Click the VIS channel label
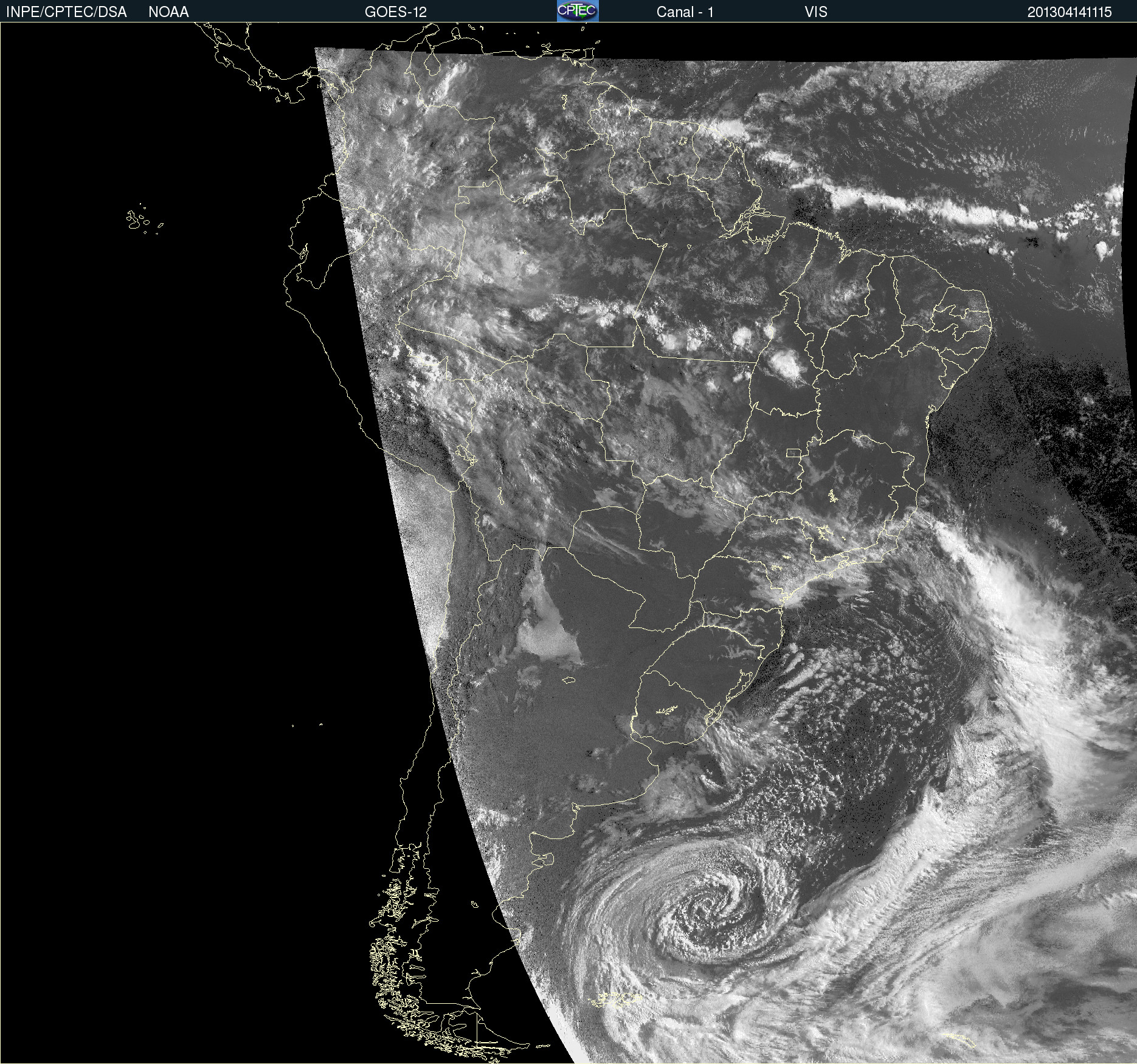 pos(816,12)
